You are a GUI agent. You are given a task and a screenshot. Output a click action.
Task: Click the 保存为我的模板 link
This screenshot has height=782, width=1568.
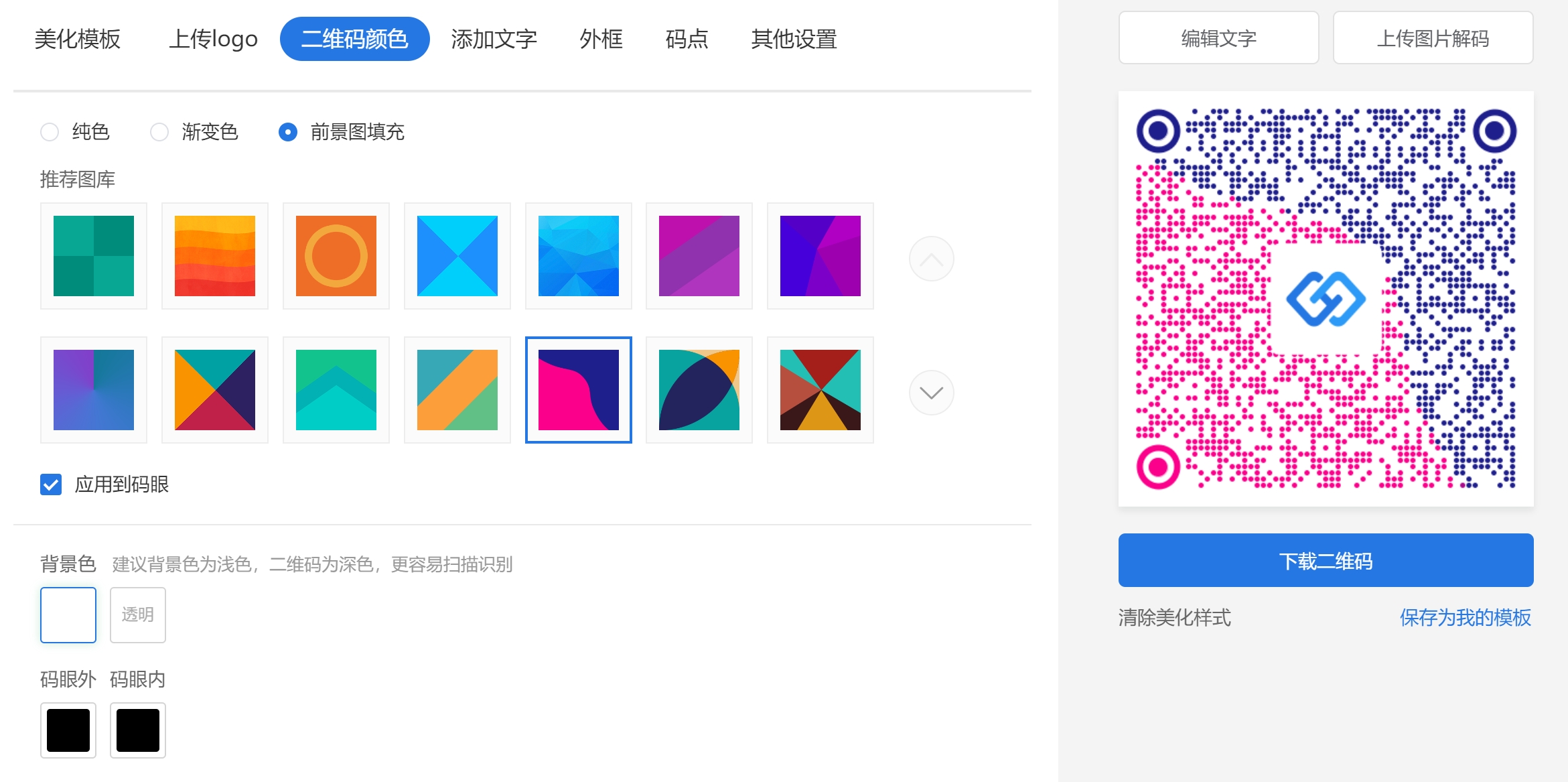[1466, 617]
